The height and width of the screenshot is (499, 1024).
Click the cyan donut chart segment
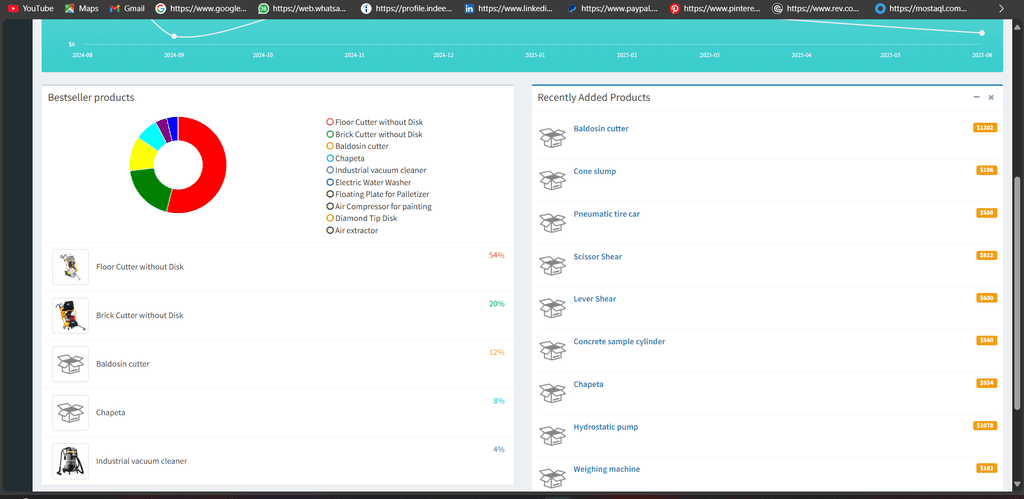click(x=153, y=134)
